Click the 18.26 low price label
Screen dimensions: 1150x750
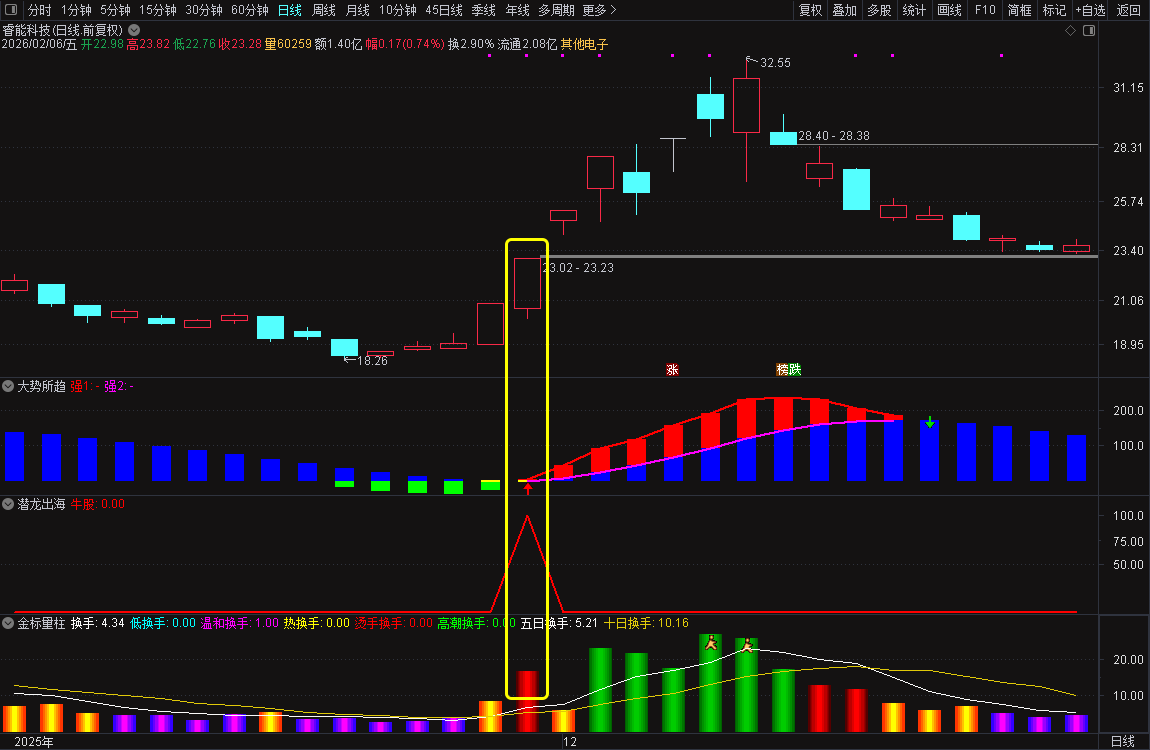(371, 361)
